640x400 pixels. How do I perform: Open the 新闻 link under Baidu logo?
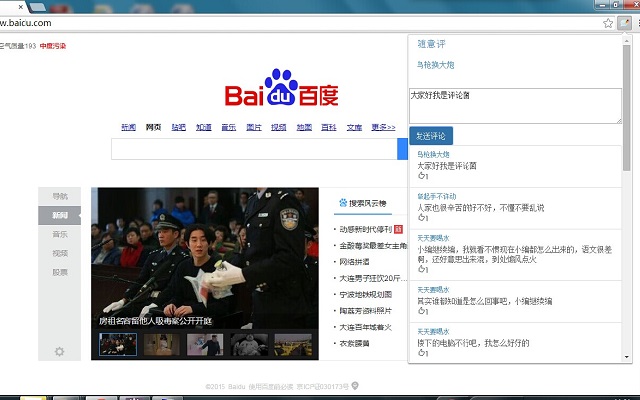(x=129, y=127)
